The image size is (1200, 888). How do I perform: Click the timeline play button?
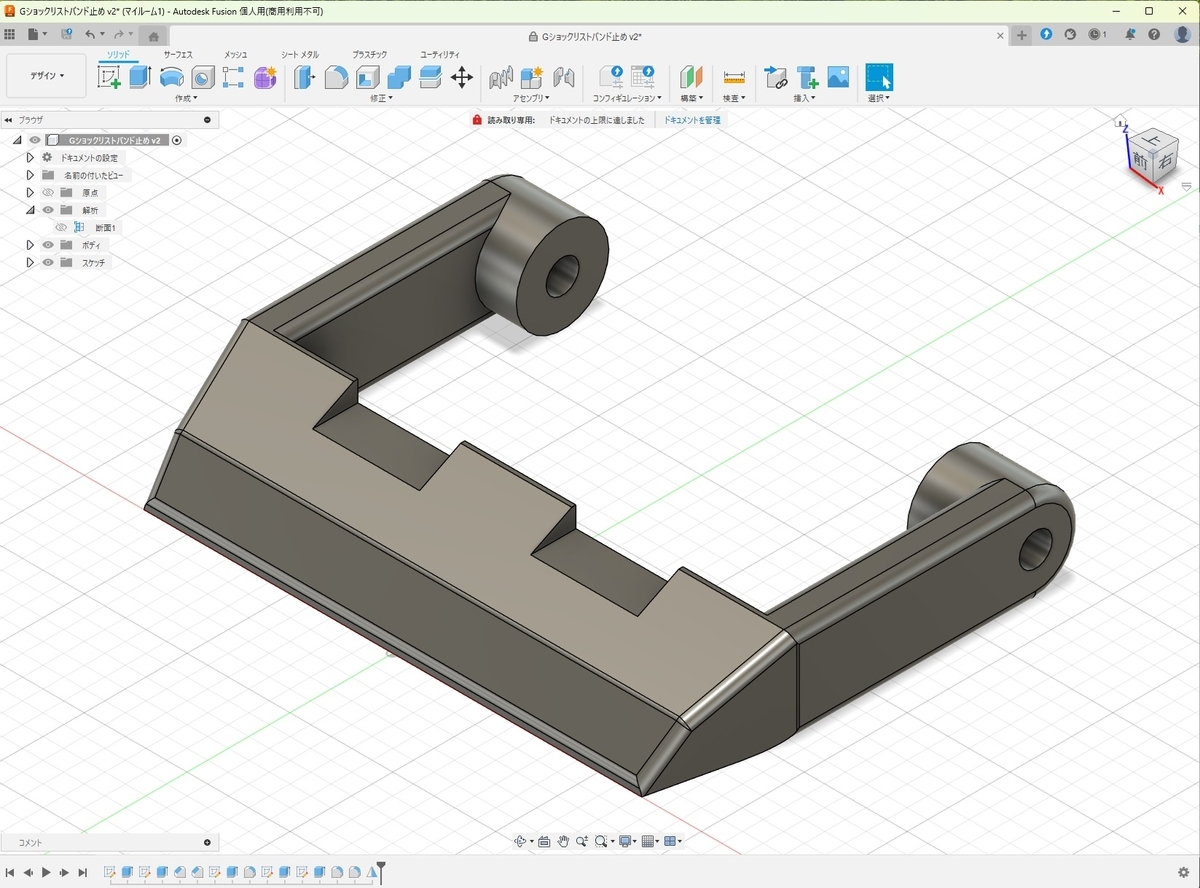[46, 873]
